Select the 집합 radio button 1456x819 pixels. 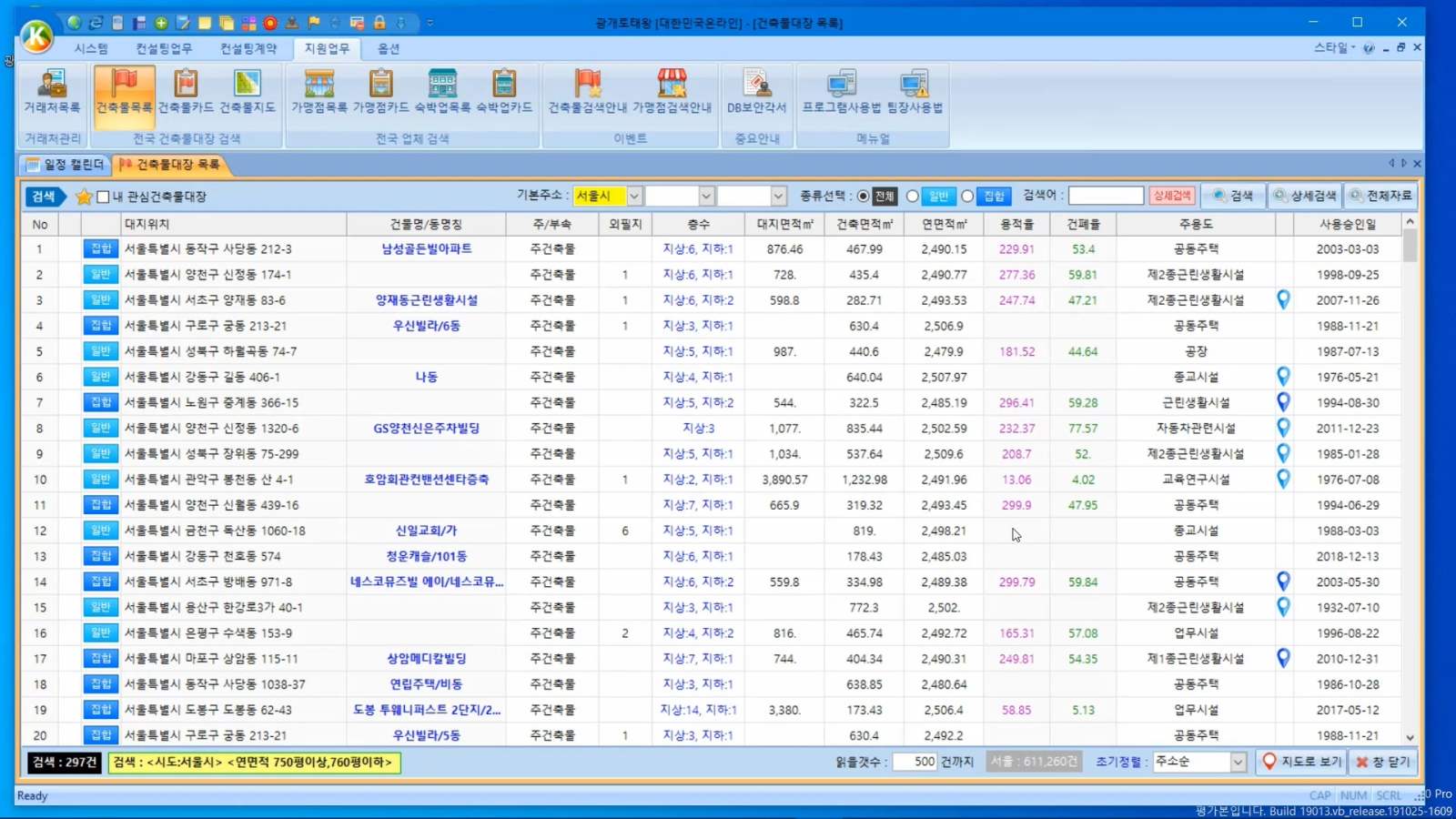[x=967, y=196]
